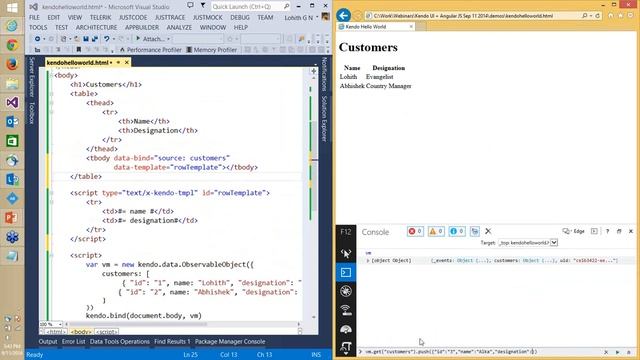
Task: Launch the Performance Profiler
Action: click(150, 50)
